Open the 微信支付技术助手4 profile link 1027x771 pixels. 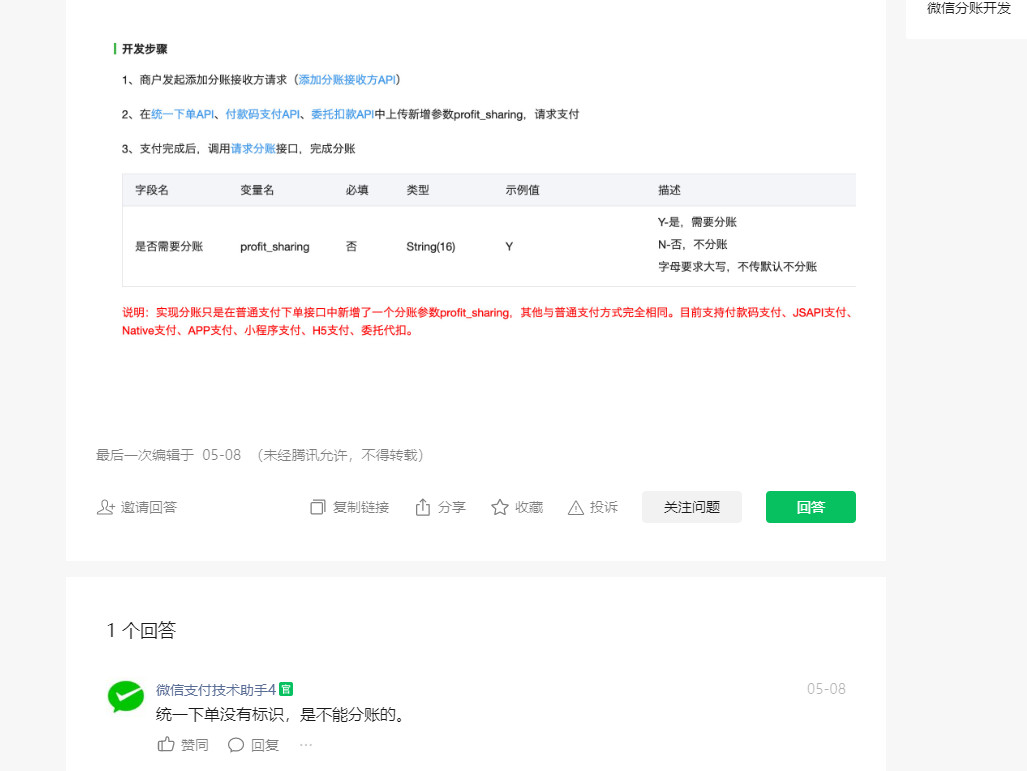point(215,690)
